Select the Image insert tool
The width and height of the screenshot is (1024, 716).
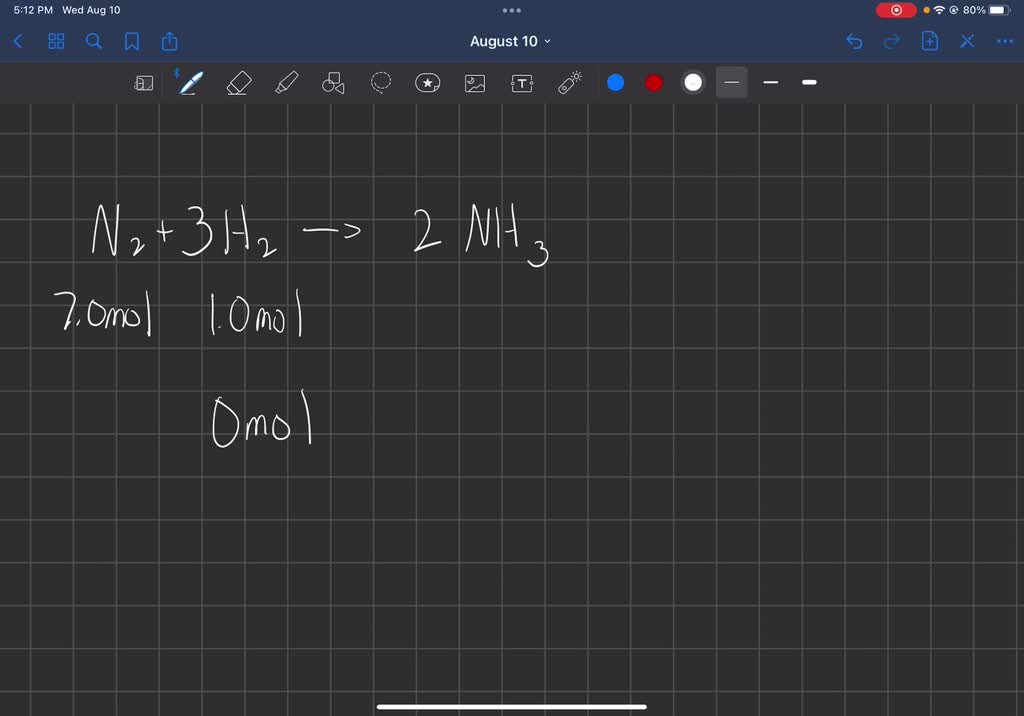click(x=475, y=83)
